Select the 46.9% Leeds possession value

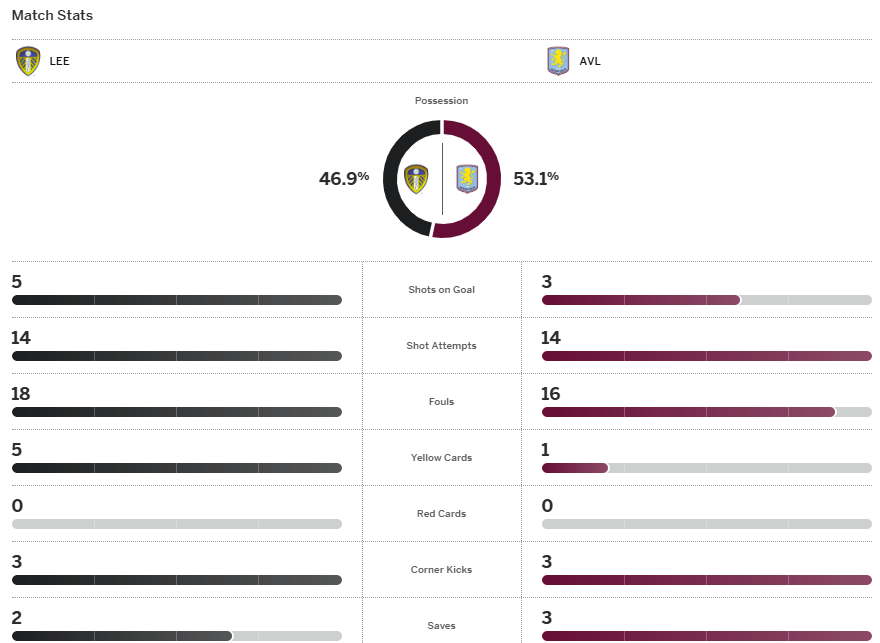344,179
